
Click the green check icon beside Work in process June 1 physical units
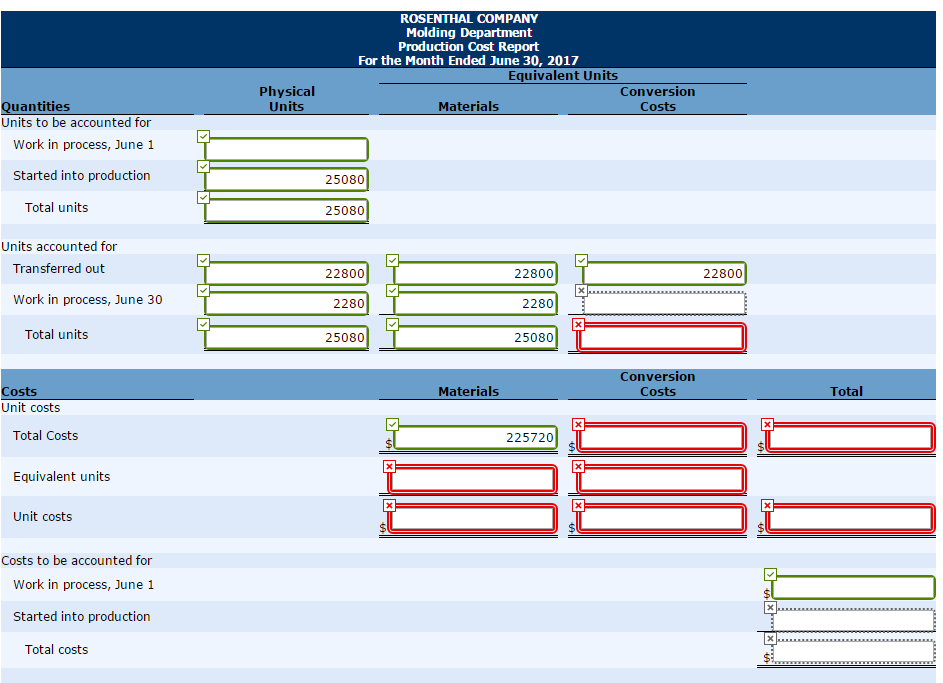204,136
